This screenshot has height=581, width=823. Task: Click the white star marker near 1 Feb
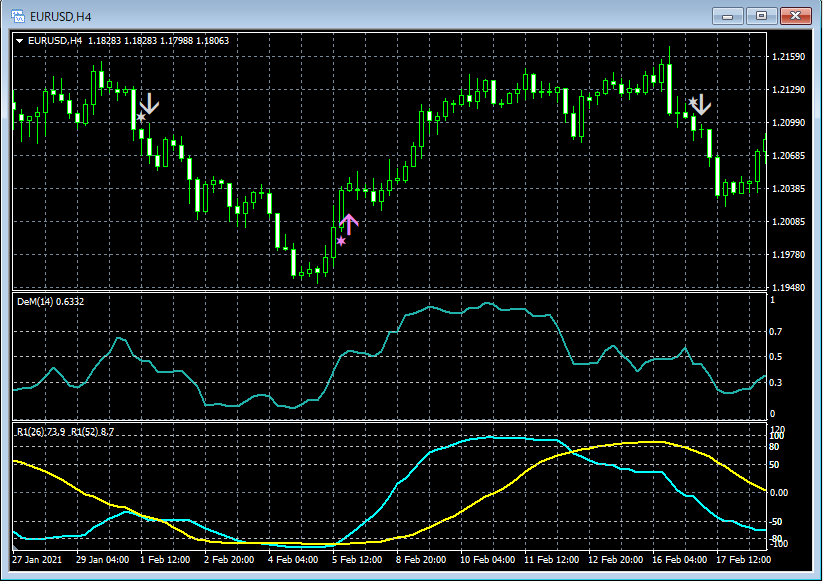point(141,118)
